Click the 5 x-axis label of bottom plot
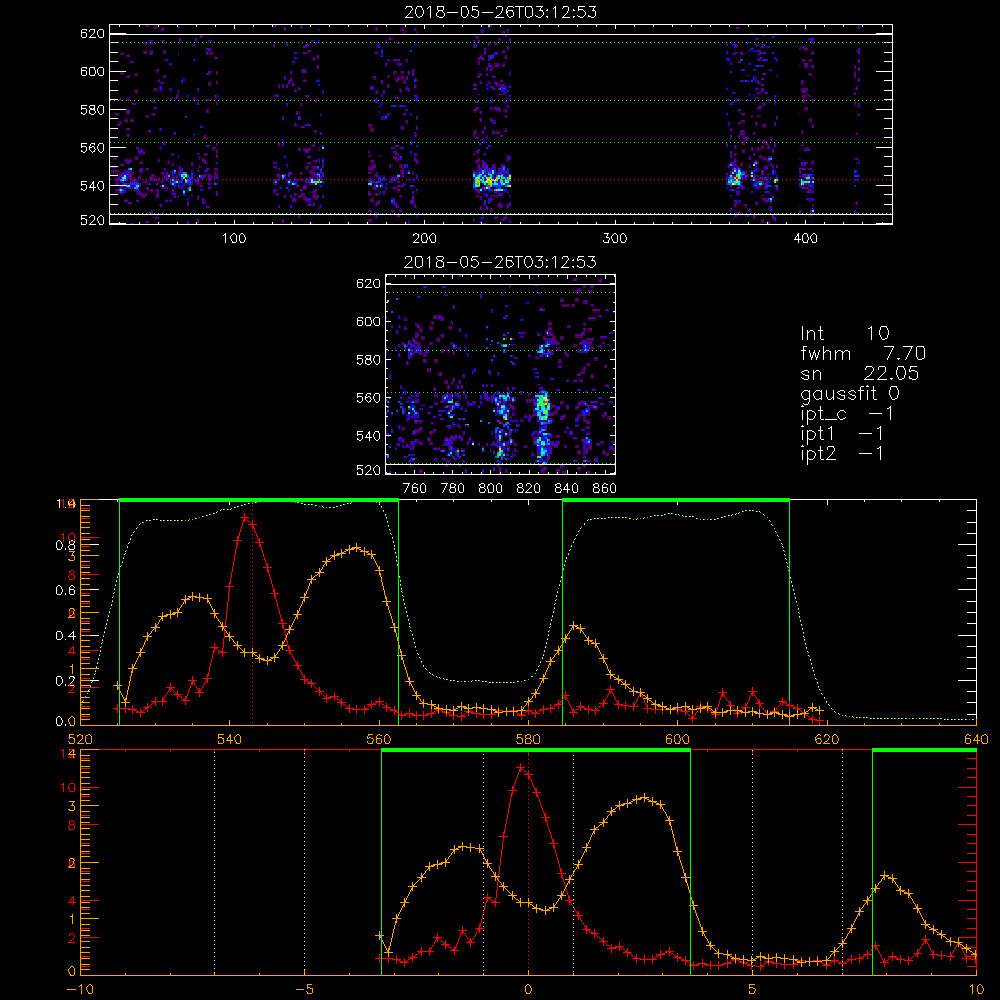This screenshot has width=1000, height=1000. click(753, 990)
